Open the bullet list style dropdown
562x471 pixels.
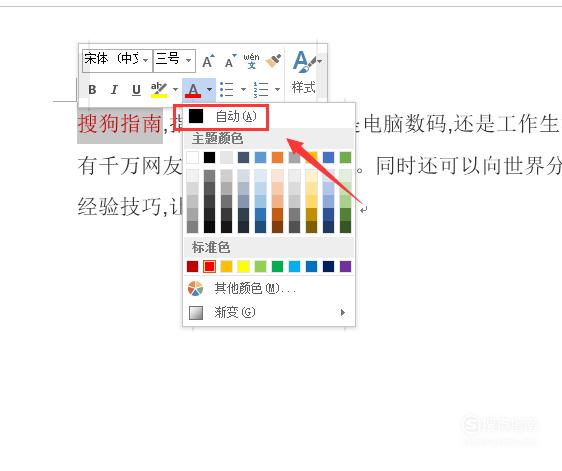click(x=243, y=89)
